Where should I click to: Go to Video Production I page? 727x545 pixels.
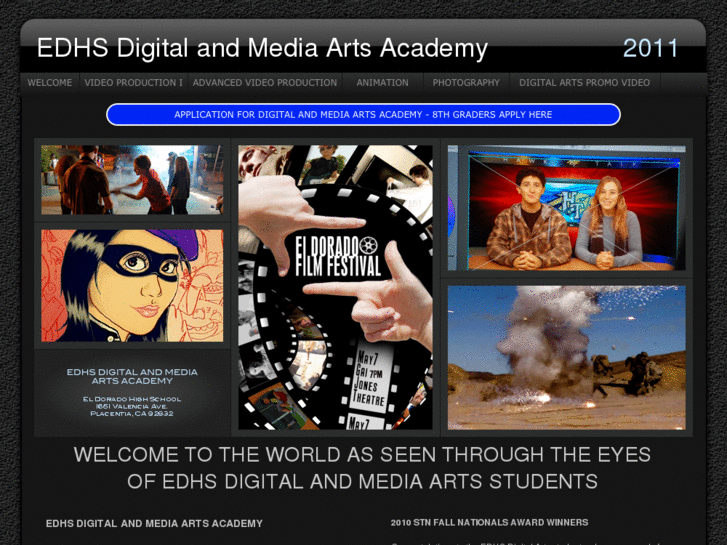pyautogui.click(x=133, y=83)
